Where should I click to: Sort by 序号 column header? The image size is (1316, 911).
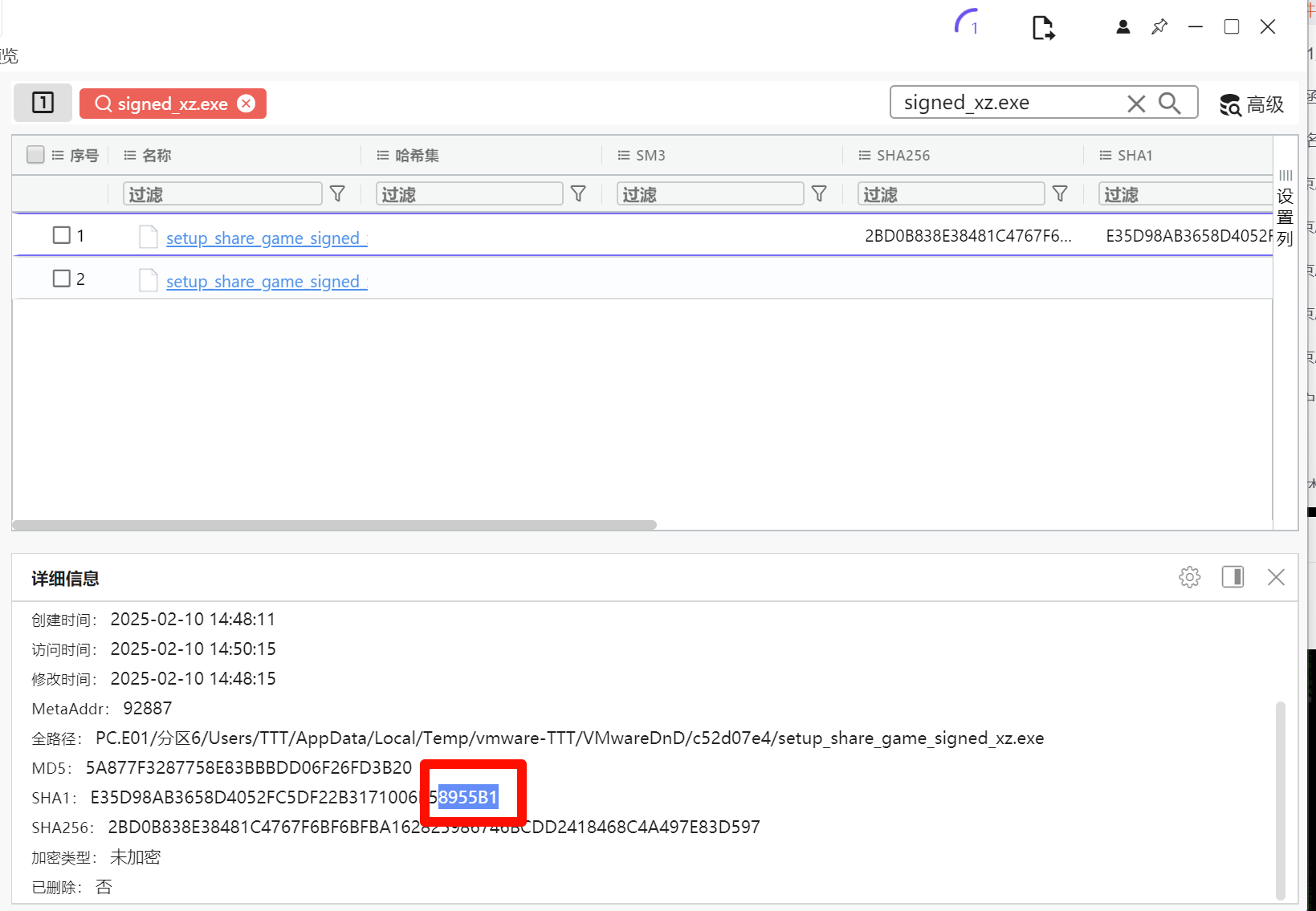(x=75, y=155)
